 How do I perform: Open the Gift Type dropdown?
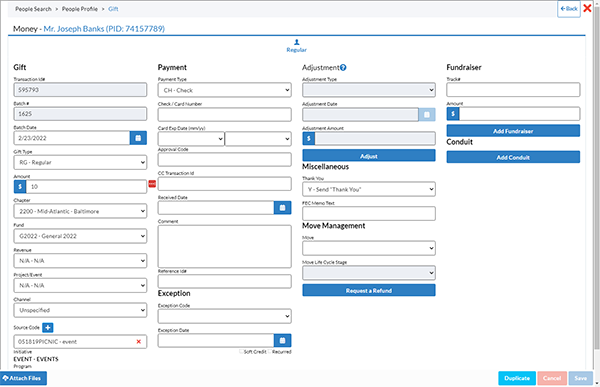pyautogui.click(x=80, y=162)
